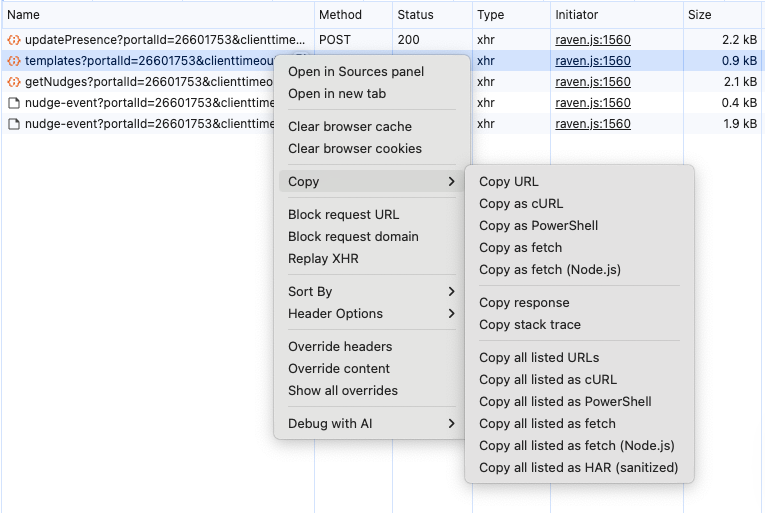Choose Replay XHR
The height and width of the screenshot is (513, 765).
(323, 259)
